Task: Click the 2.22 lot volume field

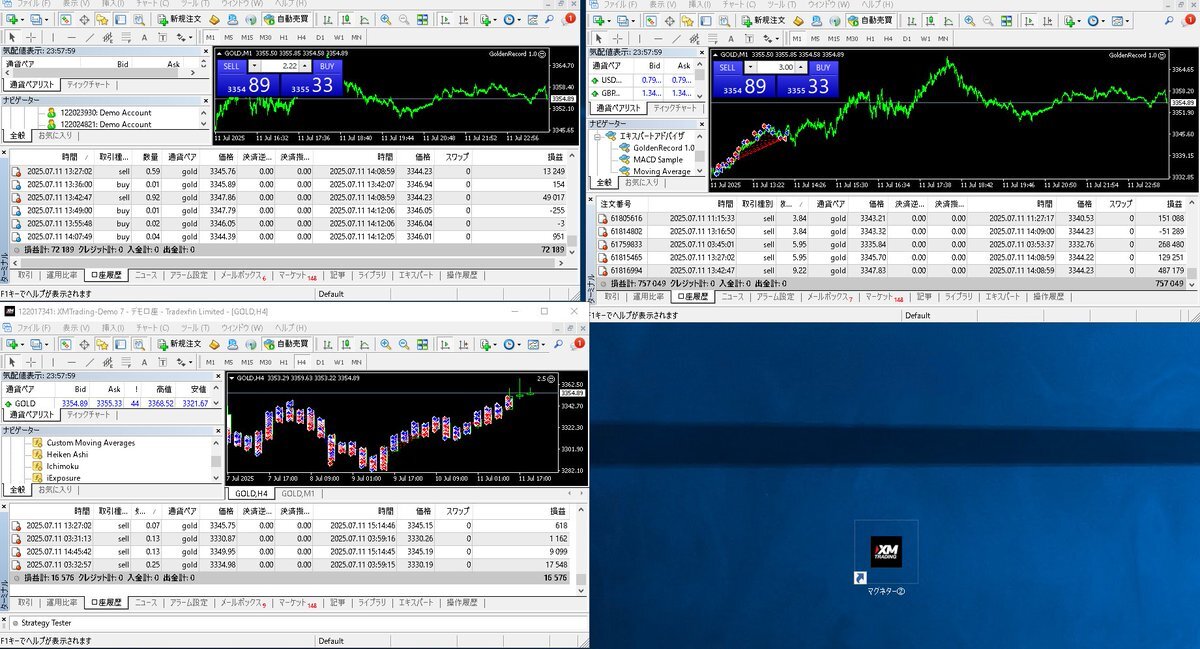Action: point(283,67)
